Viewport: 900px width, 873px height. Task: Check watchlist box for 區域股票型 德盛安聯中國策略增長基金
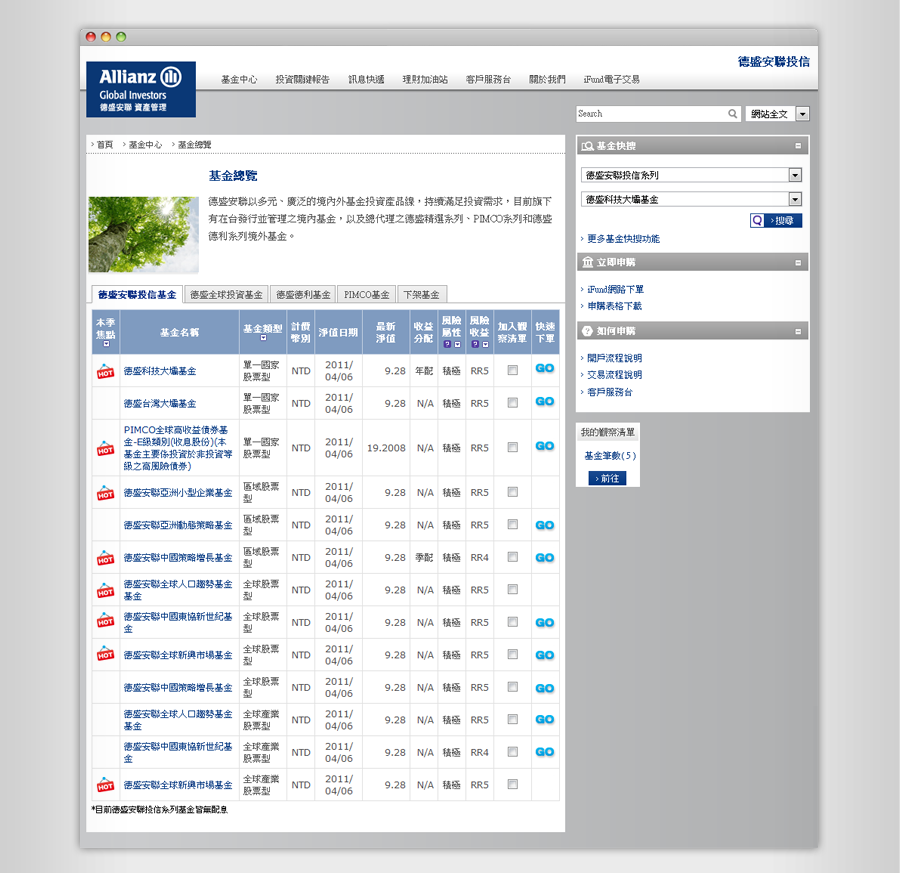(513, 557)
